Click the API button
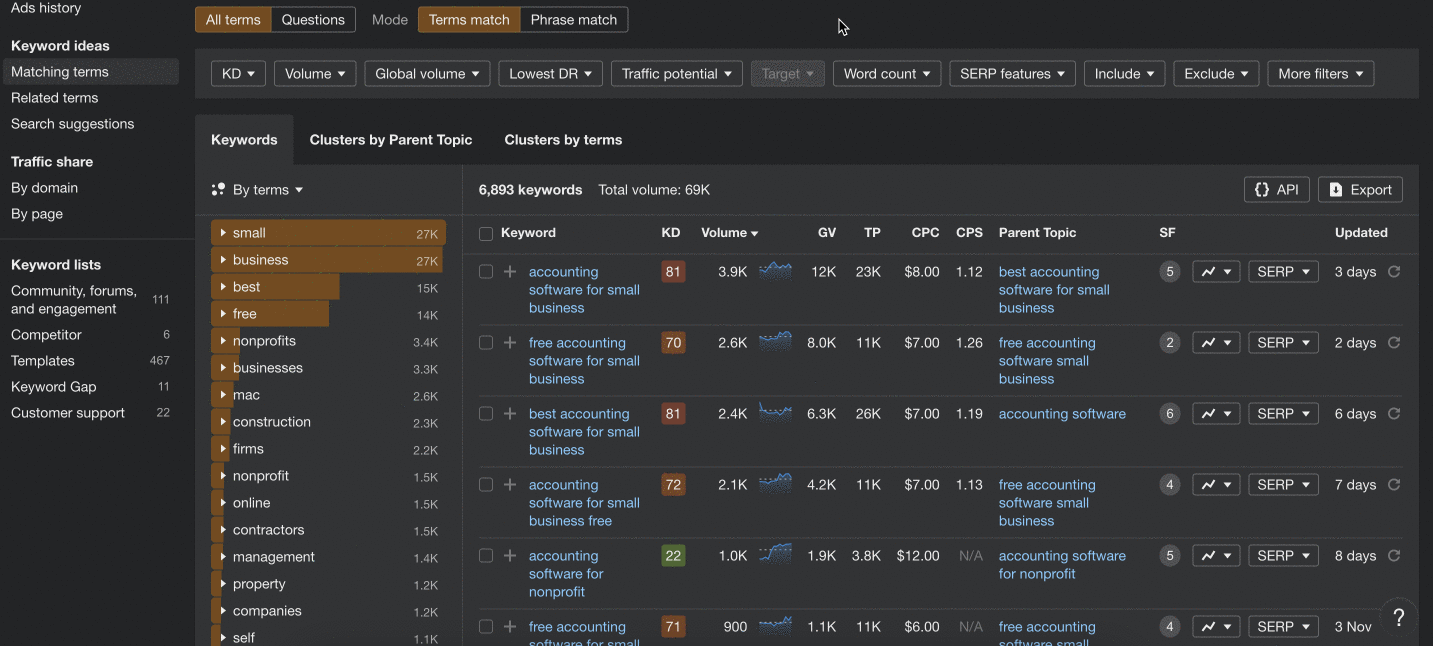1433x646 pixels. [x=1277, y=190]
